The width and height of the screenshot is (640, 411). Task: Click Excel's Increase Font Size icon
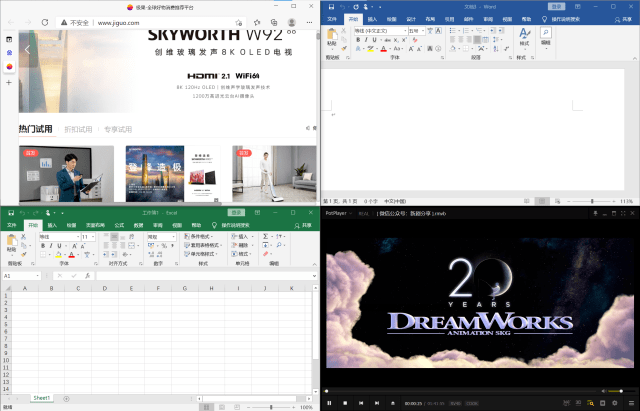point(75,246)
